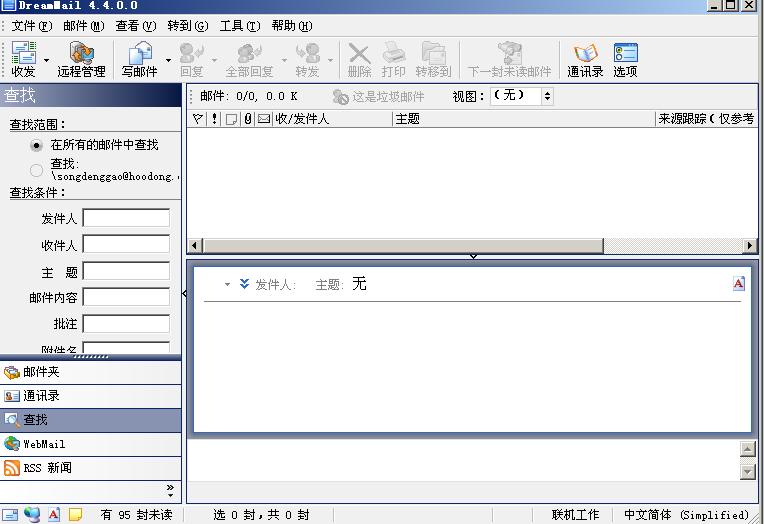Expand the double-chevron header details in preview
The width and height of the screenshot is (764, 524).
point(244,284)
